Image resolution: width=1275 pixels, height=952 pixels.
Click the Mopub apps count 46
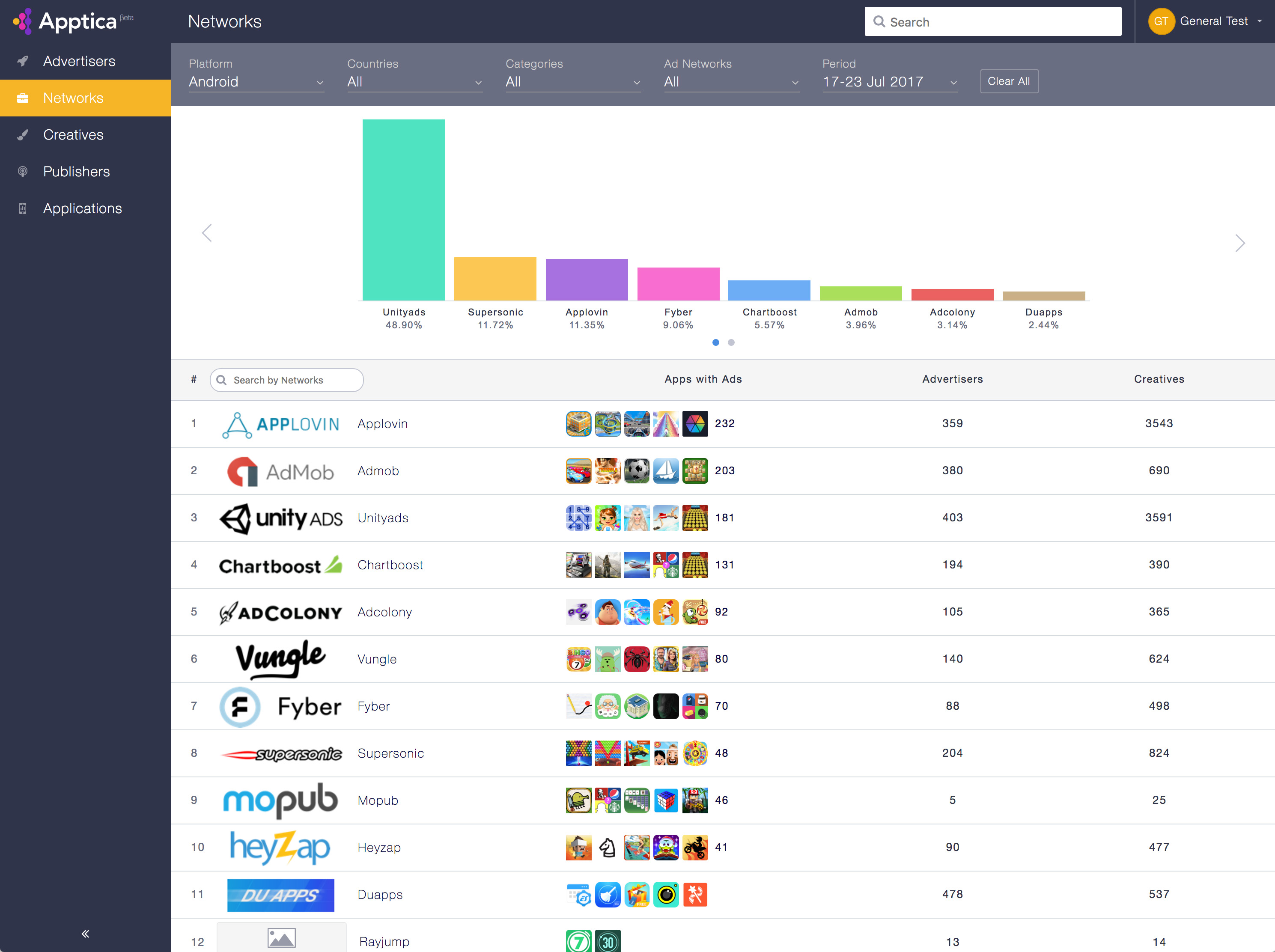coord(722,800)
